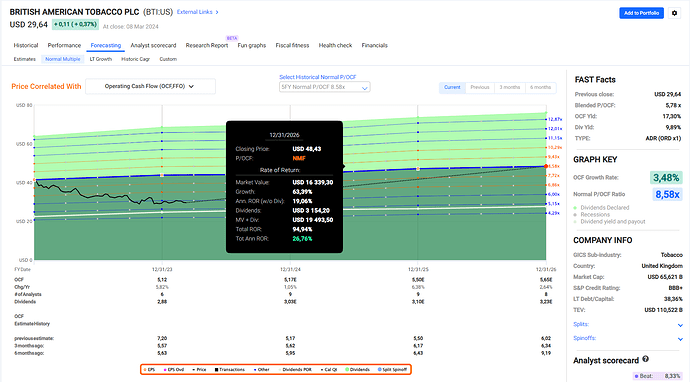Switch to the Historical tab
This screenshot has height=382, width=690.
click(x=26, y=45)
